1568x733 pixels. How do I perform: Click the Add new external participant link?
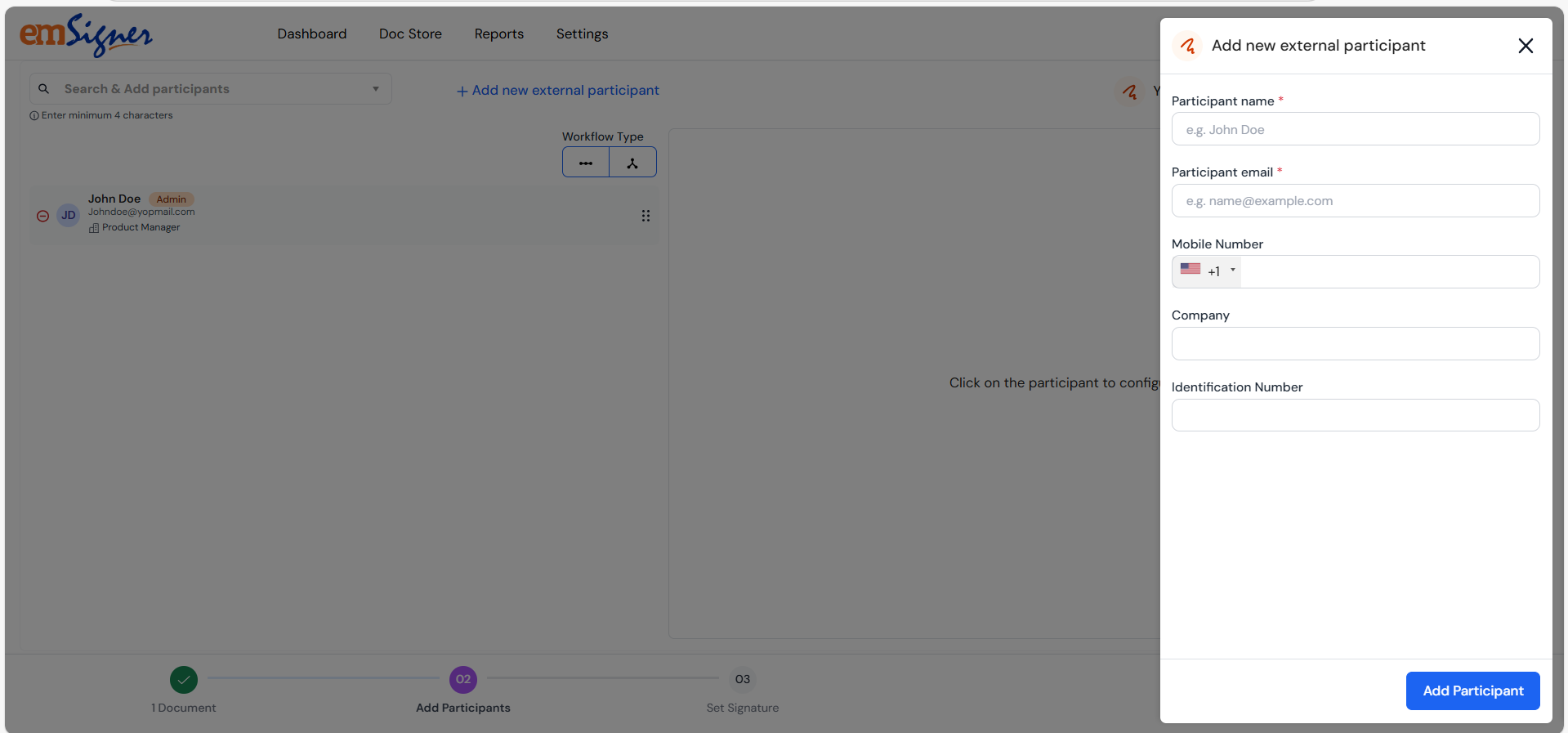[x=558, y=91]
